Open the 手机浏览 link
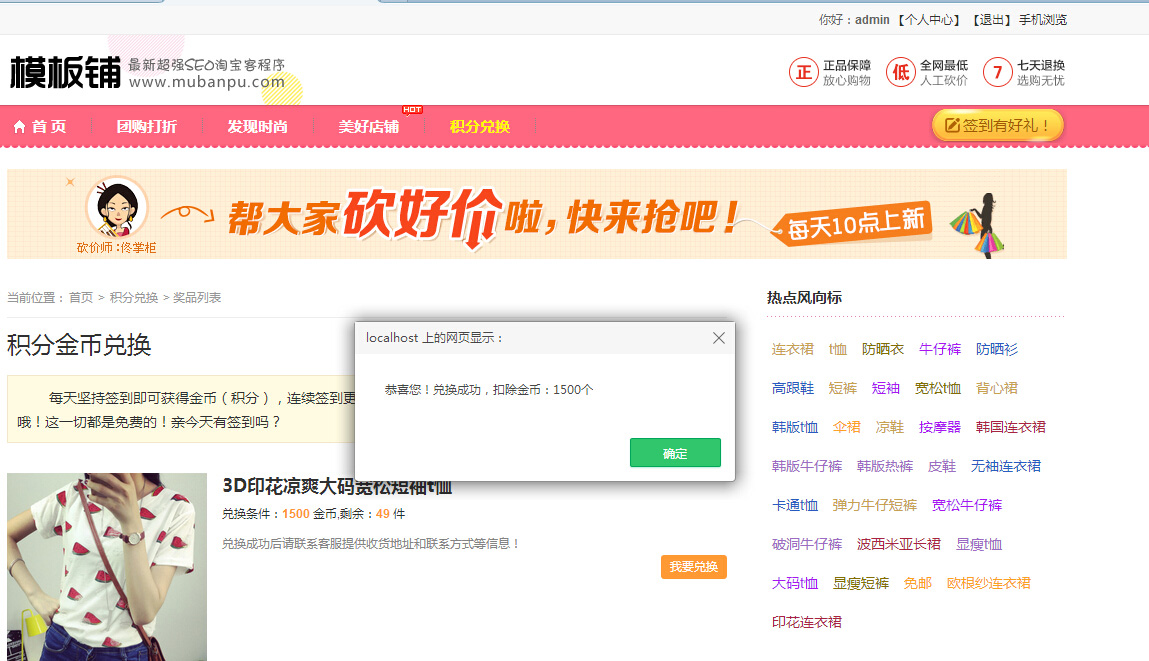The height and width of the screenshot is (661, 1149). pyautogui.click(x=1042, y=20)
